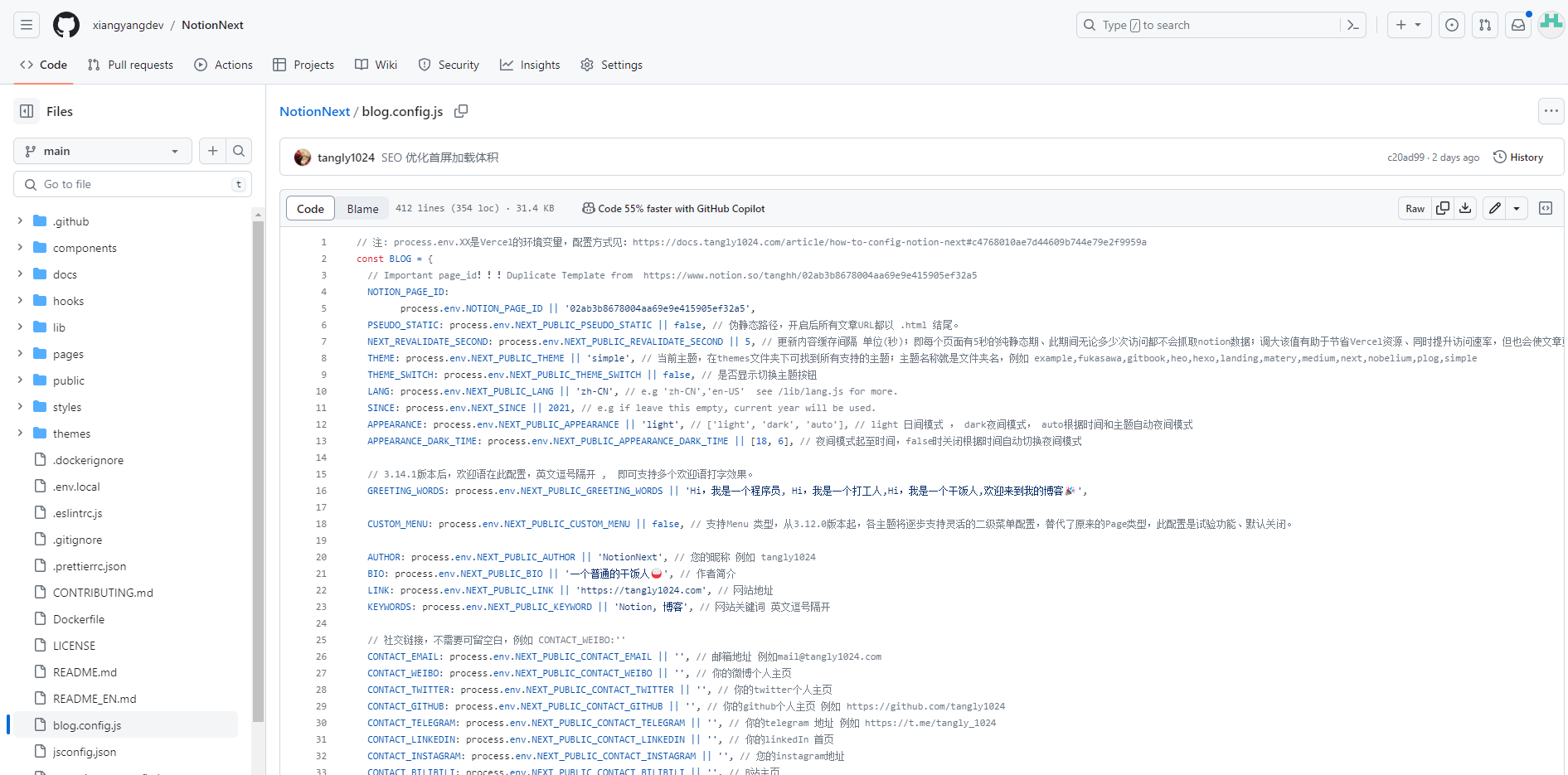Image resolution: width=1568 pixels, height=775 pixels.
Task: Select the Code view toggle
Action: [311, 209]
